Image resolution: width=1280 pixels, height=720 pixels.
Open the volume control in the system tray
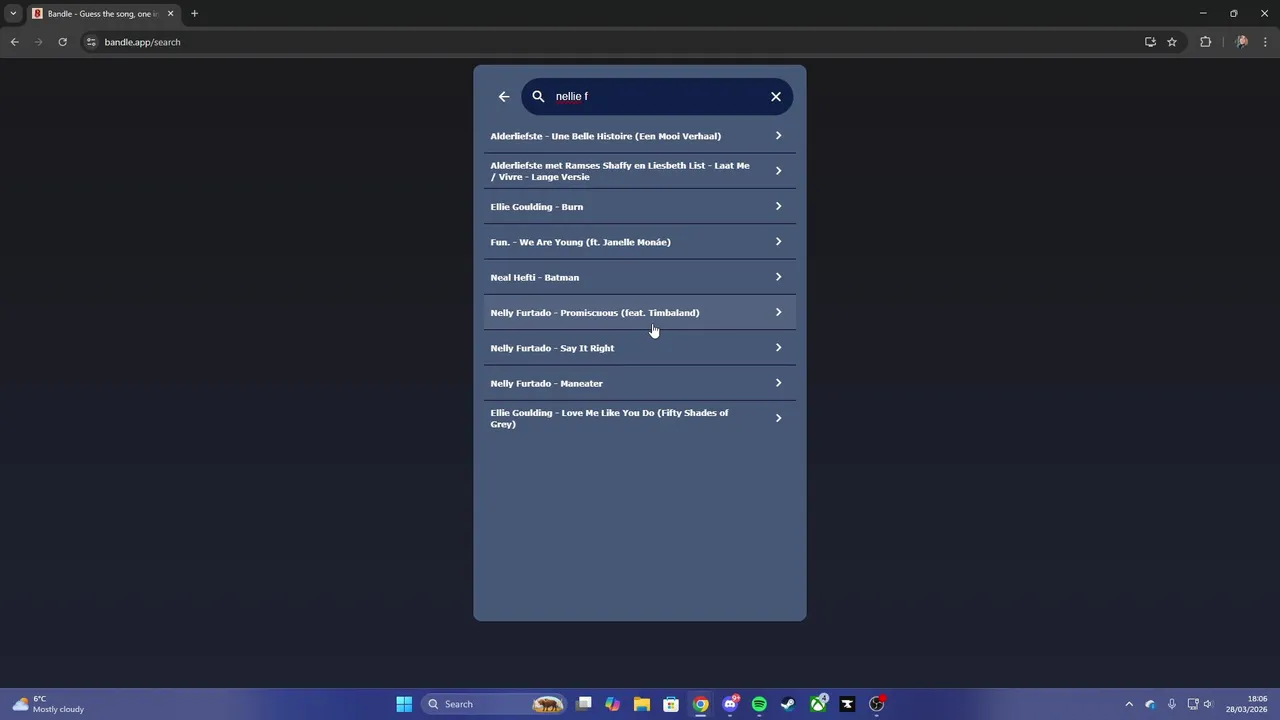coord(1208,704)
